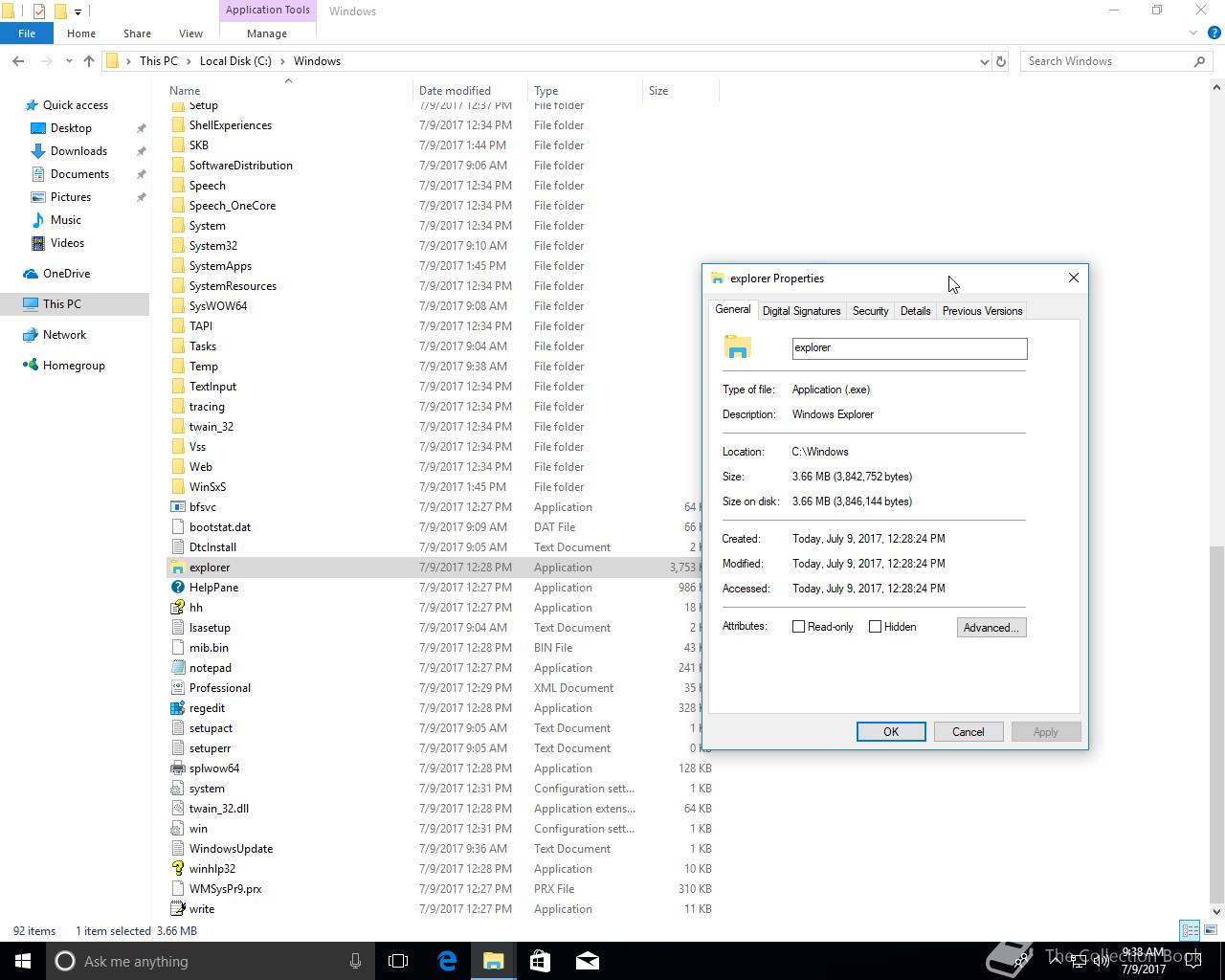Click the Advanced... attributes button
This screenshot has width=1225, height=980.
click(x=991, y=628)
